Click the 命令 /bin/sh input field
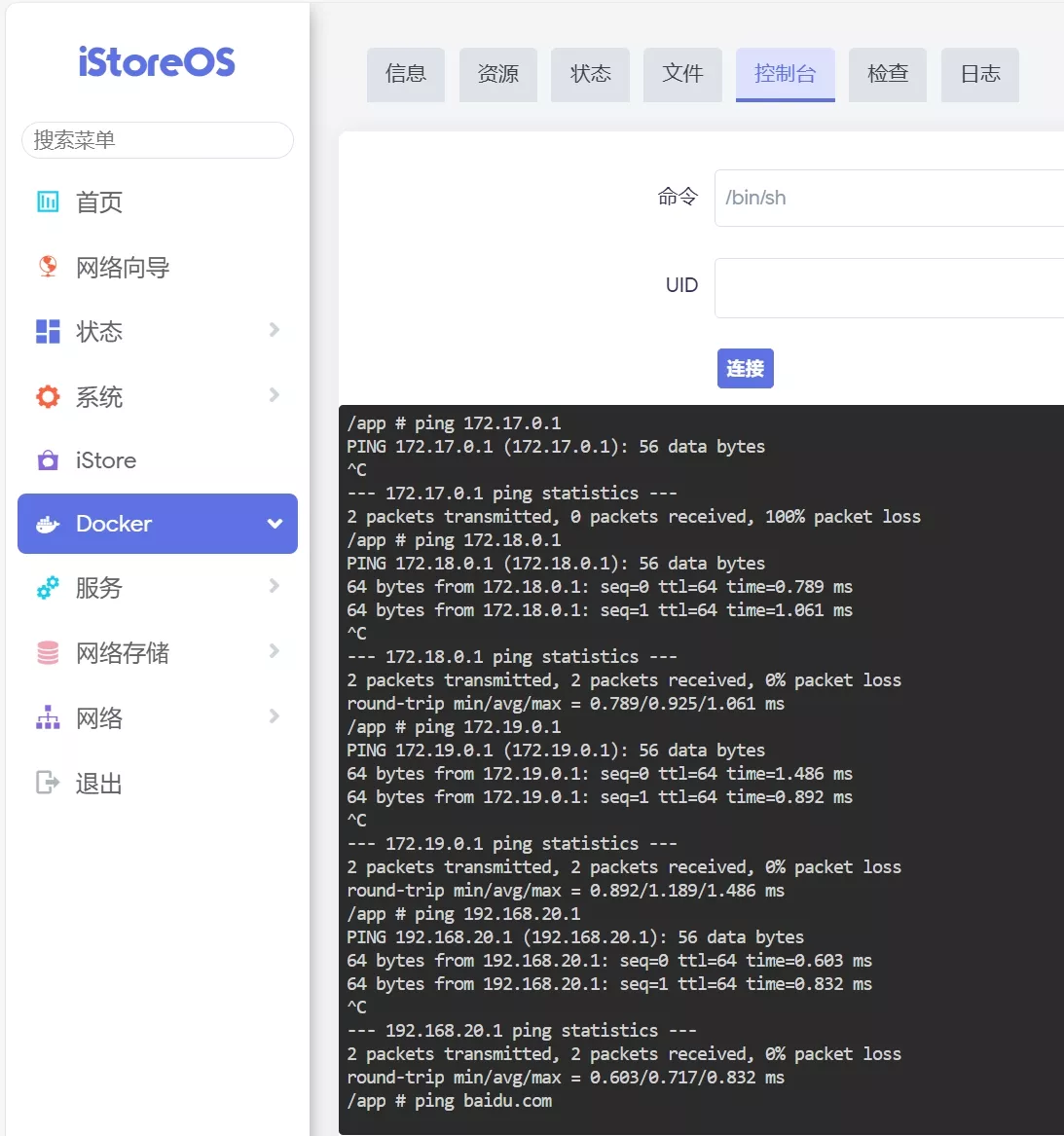Screen dimensions: 1064x1136 click(889, 198)
